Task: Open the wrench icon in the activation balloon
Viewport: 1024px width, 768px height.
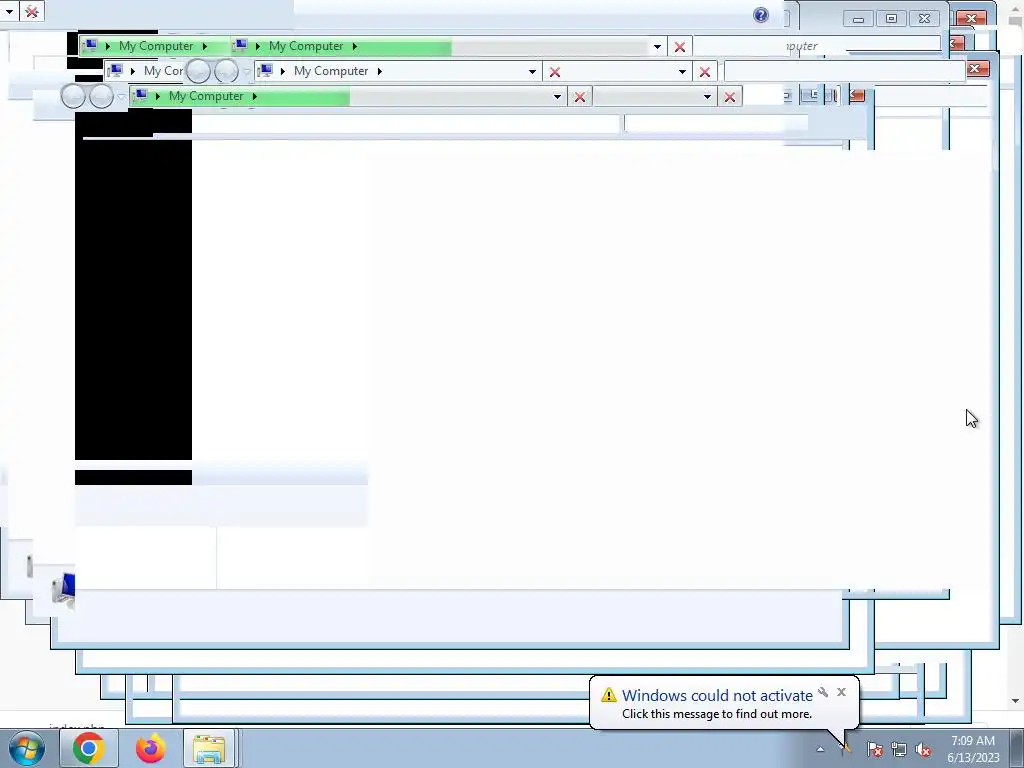Action: pyautogui.click(x=823, y=692)
